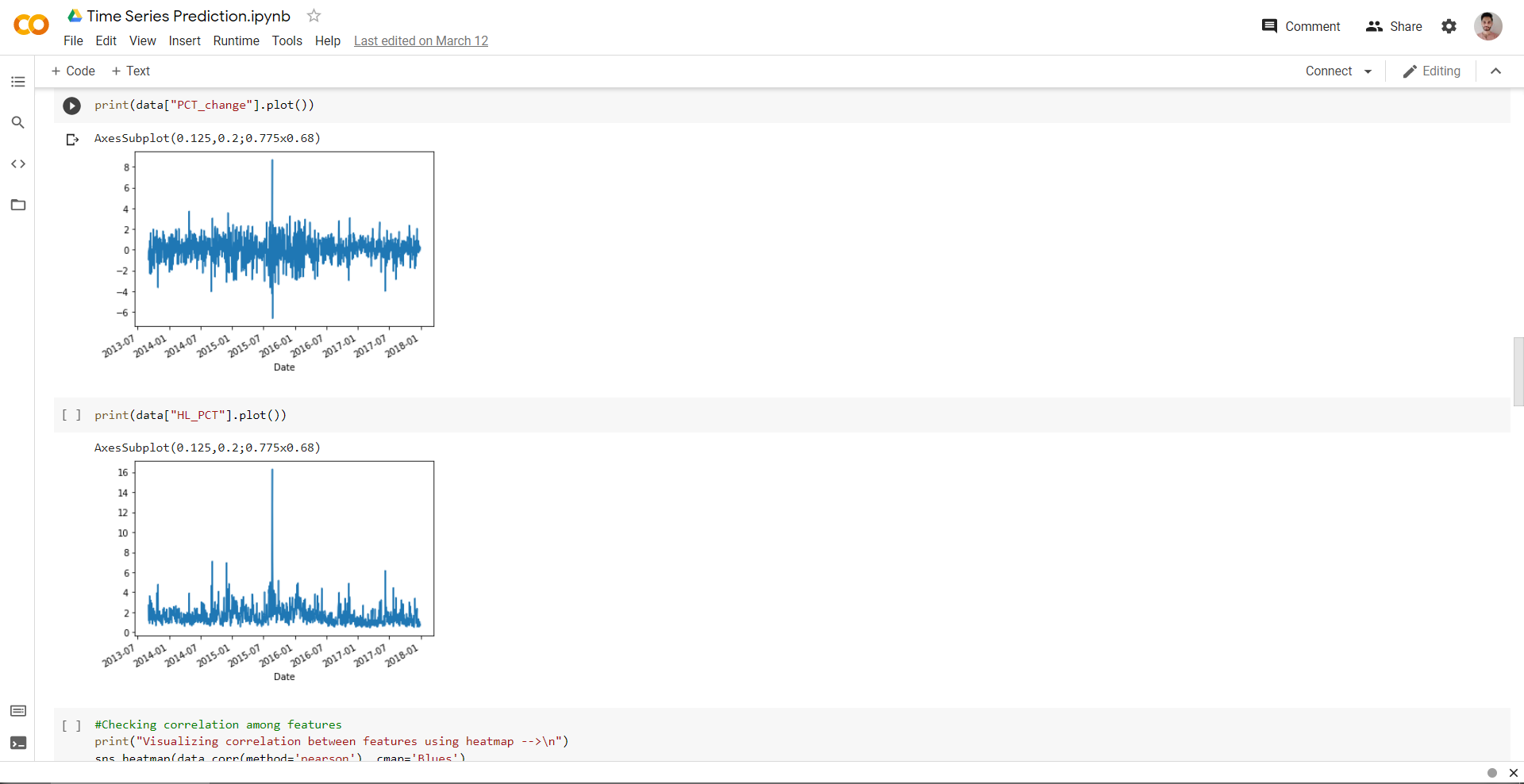Image resolution: width=1524 pixels, height=784 pixels.
Task: Select second AxesSubplot output text
Action: click(207, 448)
